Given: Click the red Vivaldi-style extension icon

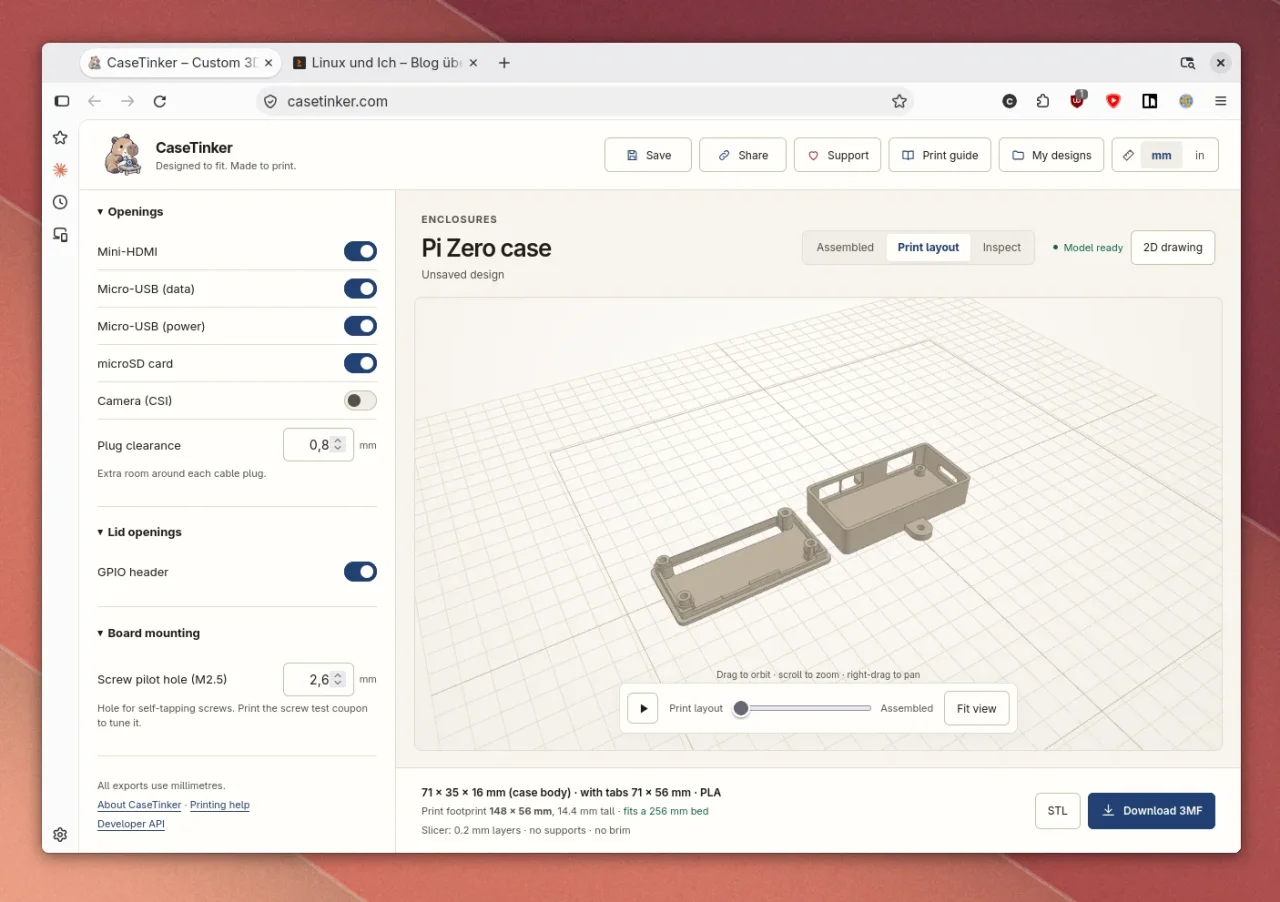Looking at the screenshot, I should coord(1113,101).
